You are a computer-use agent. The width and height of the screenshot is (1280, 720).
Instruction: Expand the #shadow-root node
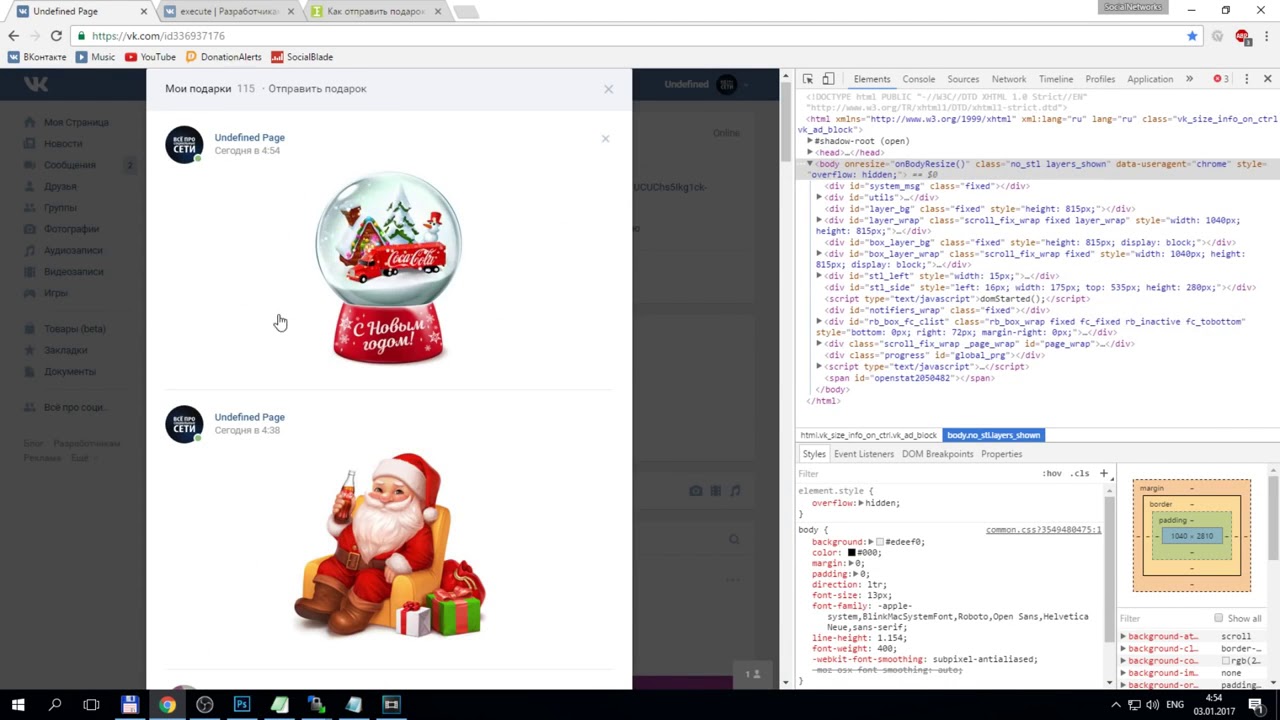coord(811,141)
